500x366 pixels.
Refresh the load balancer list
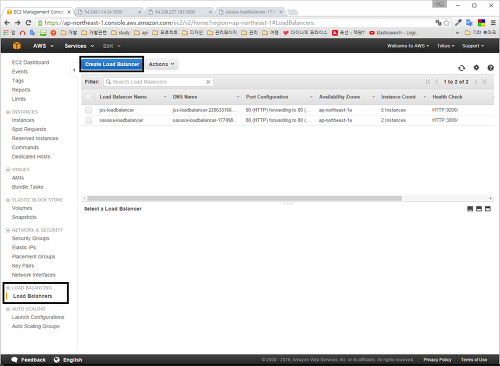(x=462, y=68)
